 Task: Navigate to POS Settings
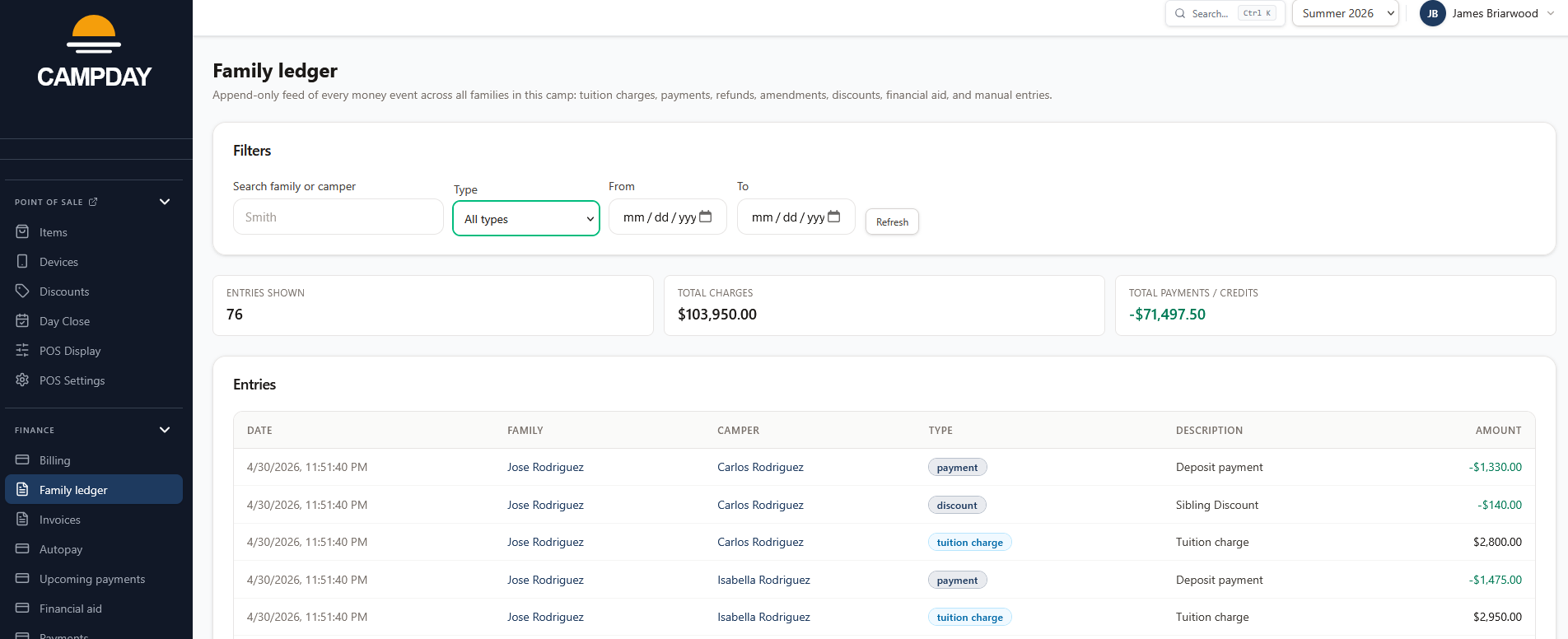pos(94,380)
